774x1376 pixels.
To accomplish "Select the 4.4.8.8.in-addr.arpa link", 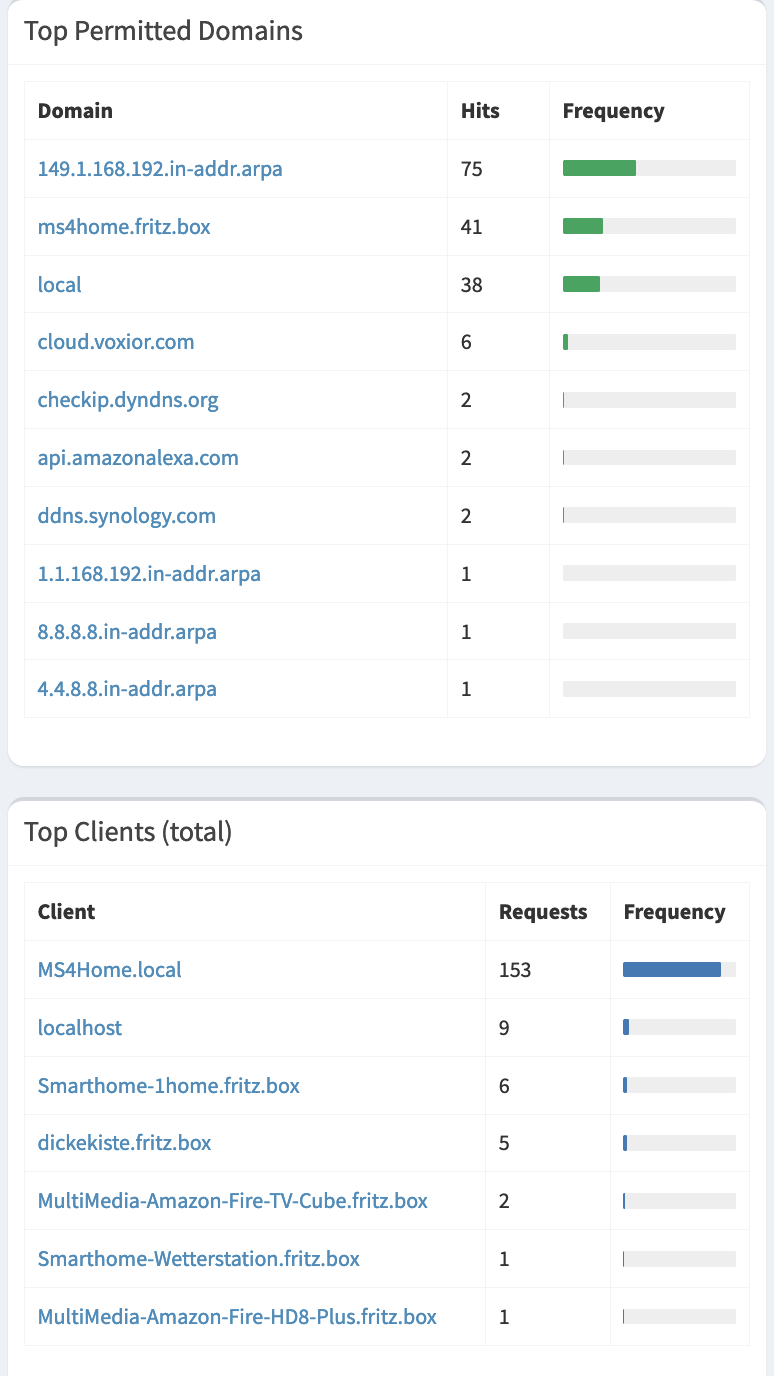I will tap(127, 689).
